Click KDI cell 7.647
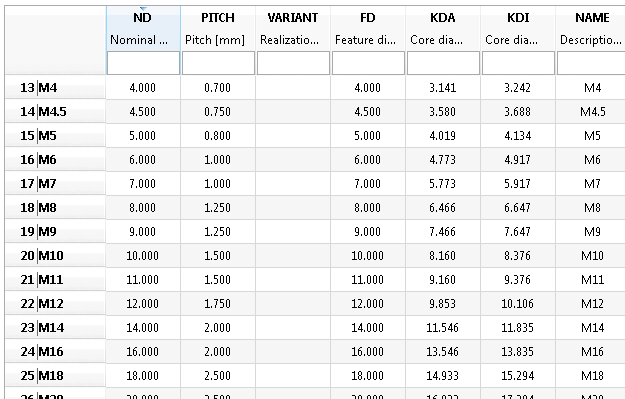Screen dimensions: 625x399 click(x=518, y=232)
